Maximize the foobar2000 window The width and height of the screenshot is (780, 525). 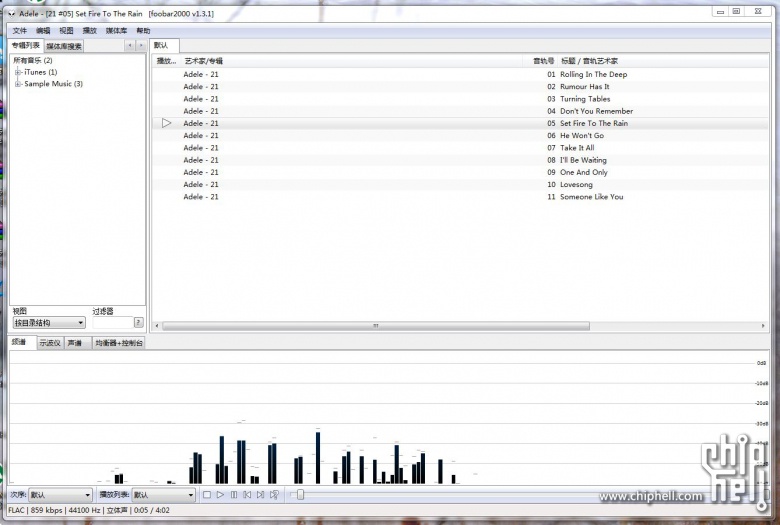coord(737,11)
